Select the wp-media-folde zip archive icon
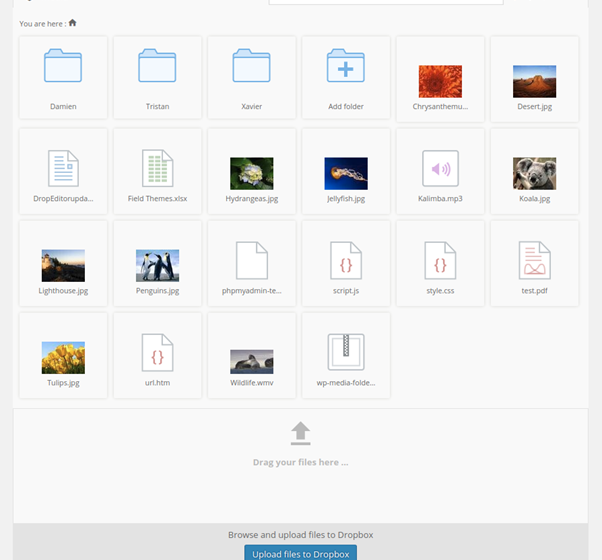The height and width of the screenshot is (560, 602). click(x=346, y=352)
